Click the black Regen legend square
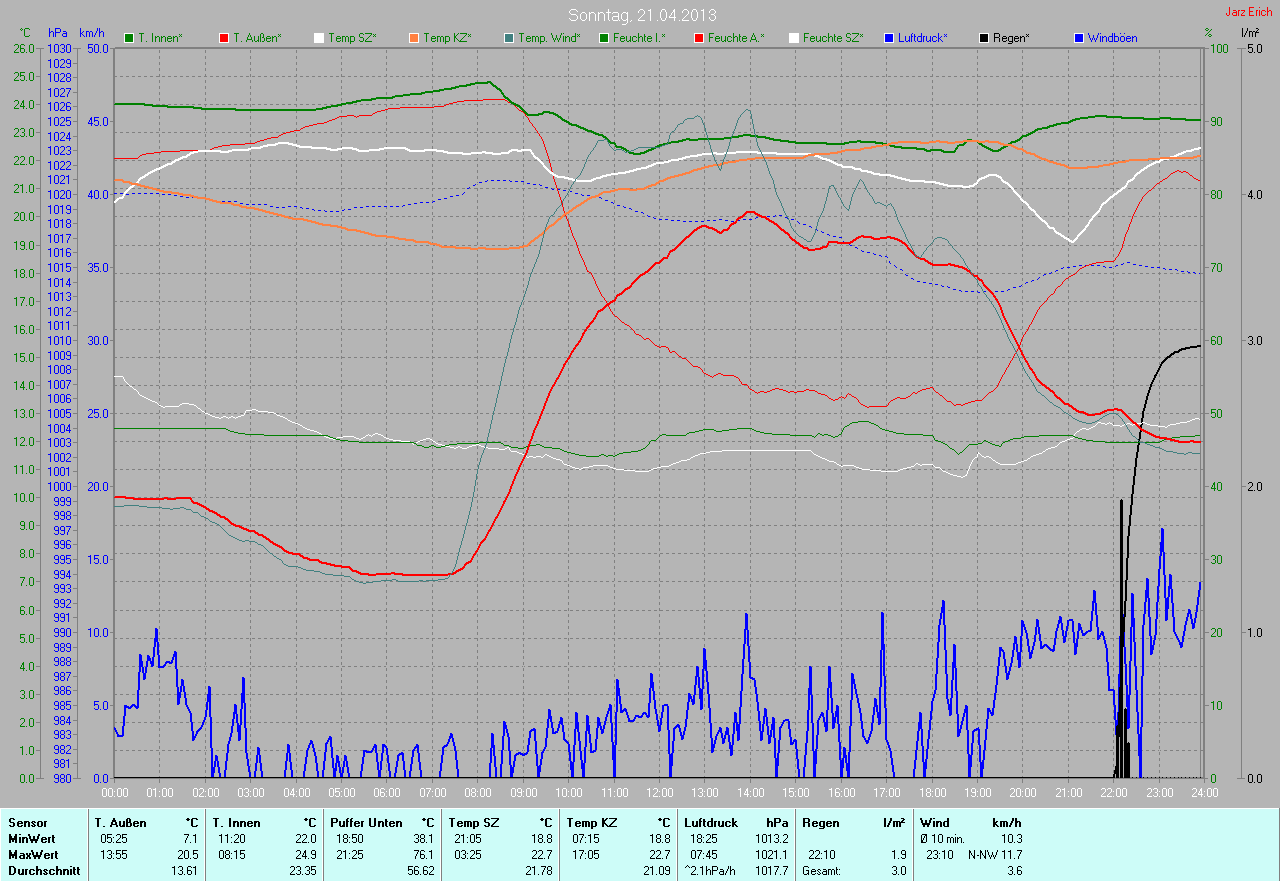 click(x=985, y=38)
